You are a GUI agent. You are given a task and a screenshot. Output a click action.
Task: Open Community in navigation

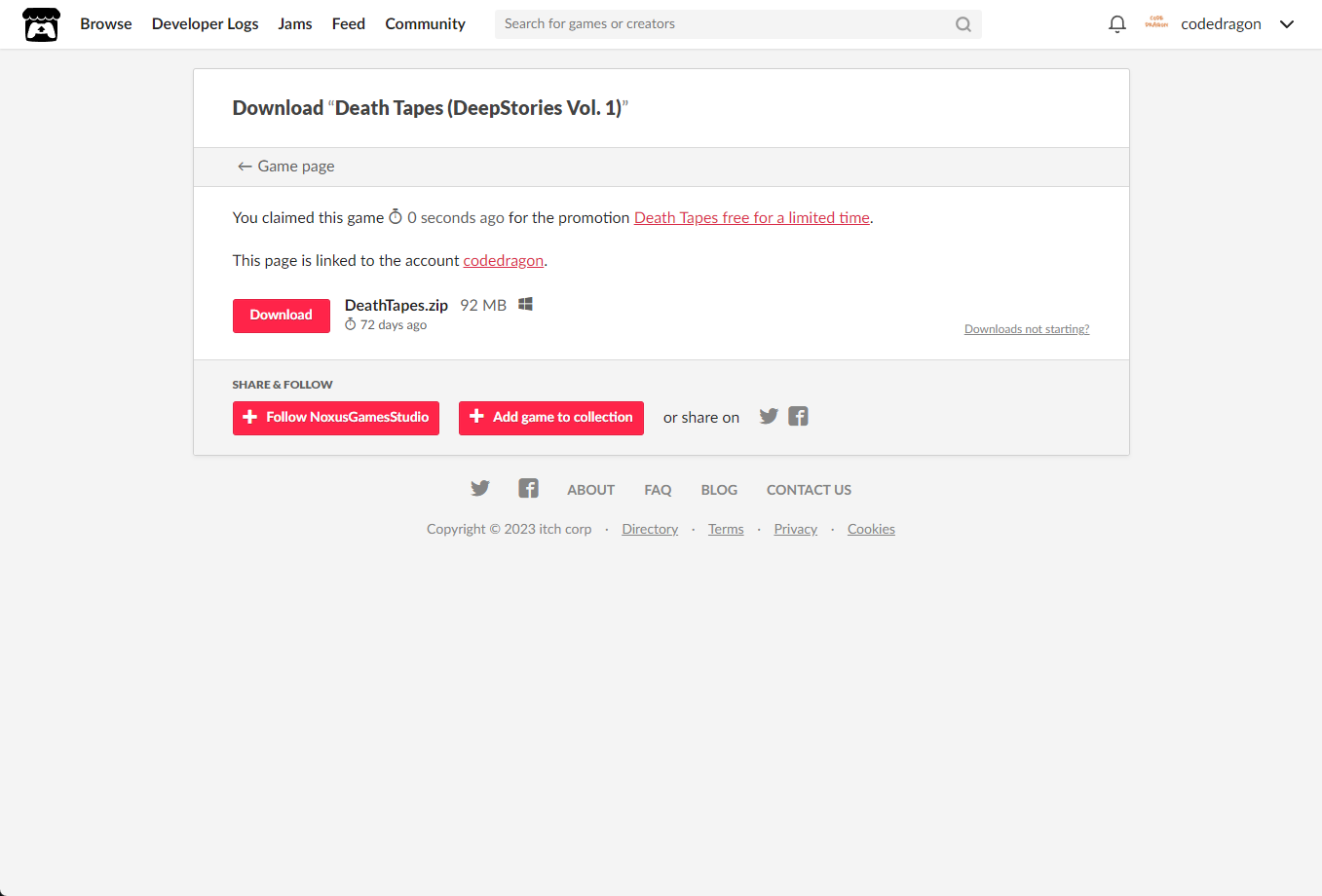[425, 24]
